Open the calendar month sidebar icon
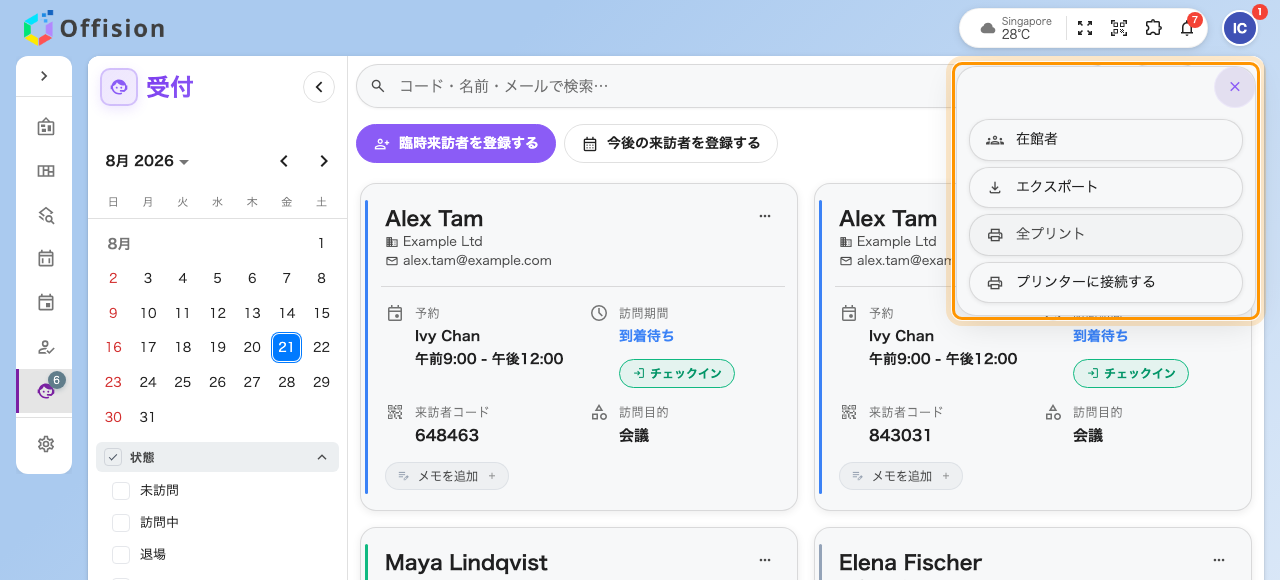The width and height of the screenshot is (1280, 580). point(45,259)
